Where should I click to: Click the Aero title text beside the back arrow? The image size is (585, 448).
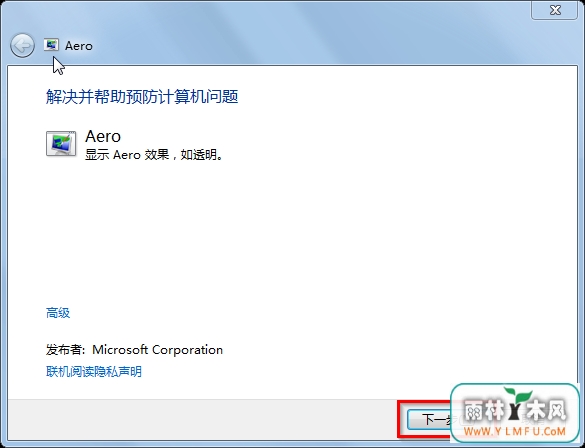point(79,46)
